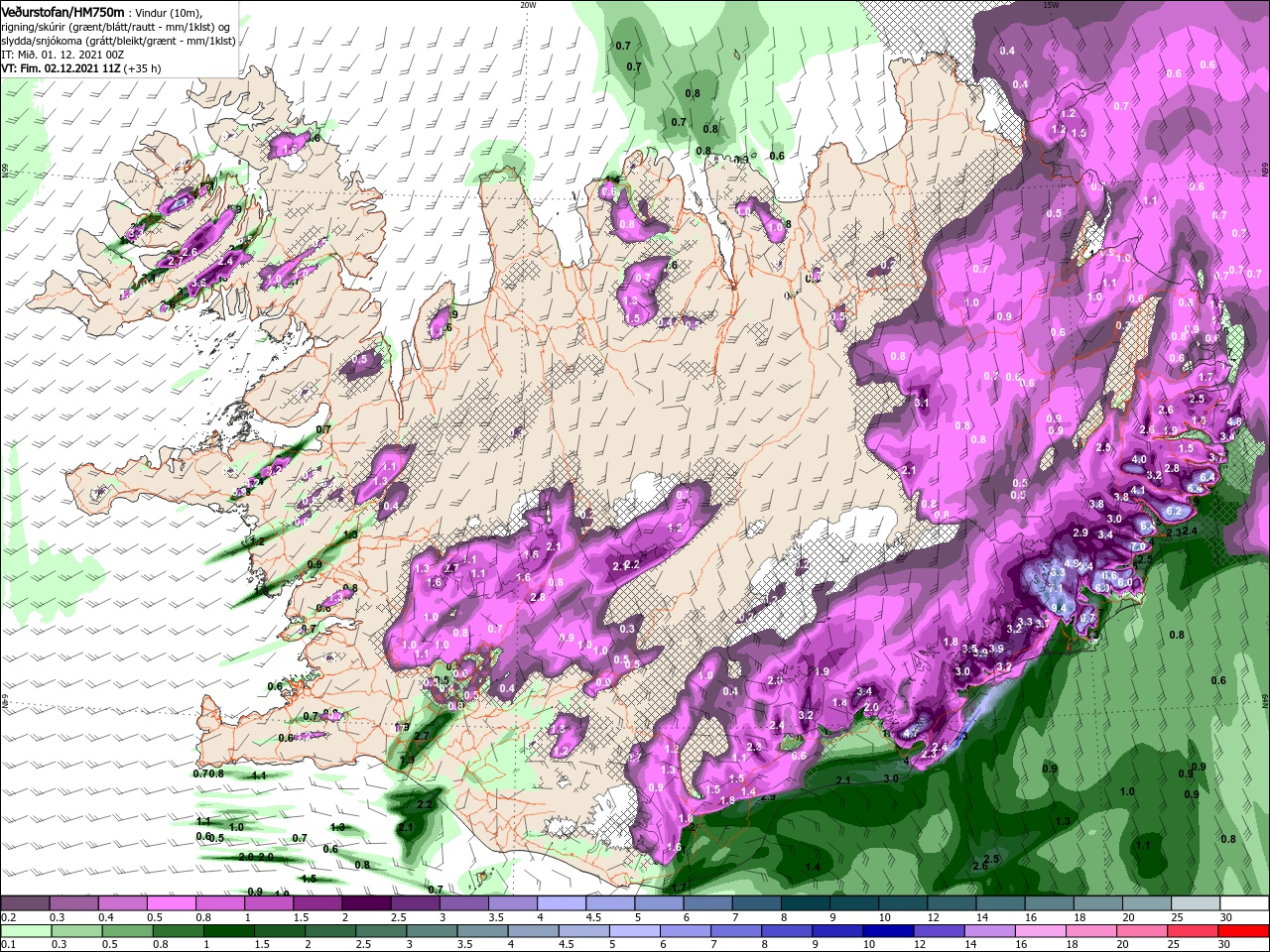Click snow legend swatch between 4 and 4.5

pos(562,902)
